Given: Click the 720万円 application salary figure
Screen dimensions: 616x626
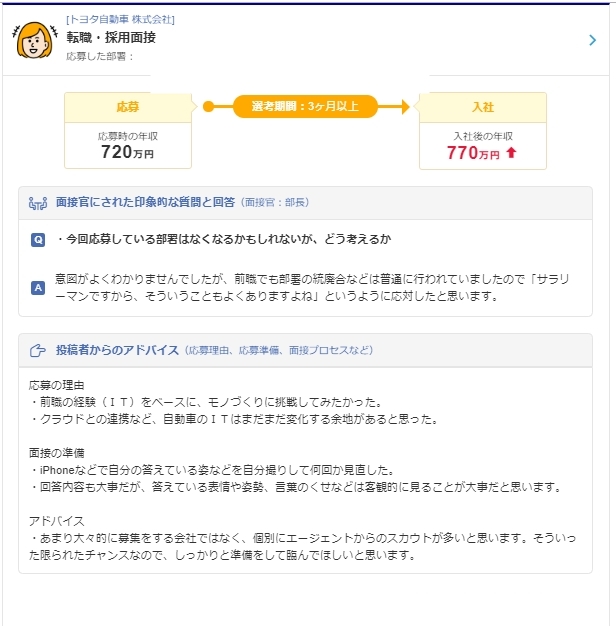Looking at the screenshot, I should tap(127, 152).
